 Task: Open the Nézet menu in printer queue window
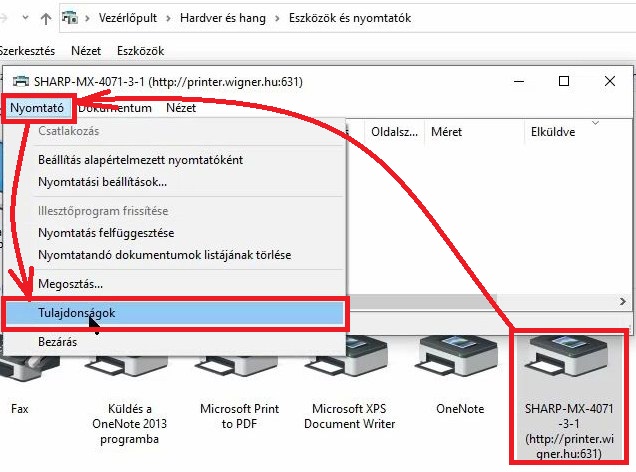pyautogui.click(x=181, y=108)
